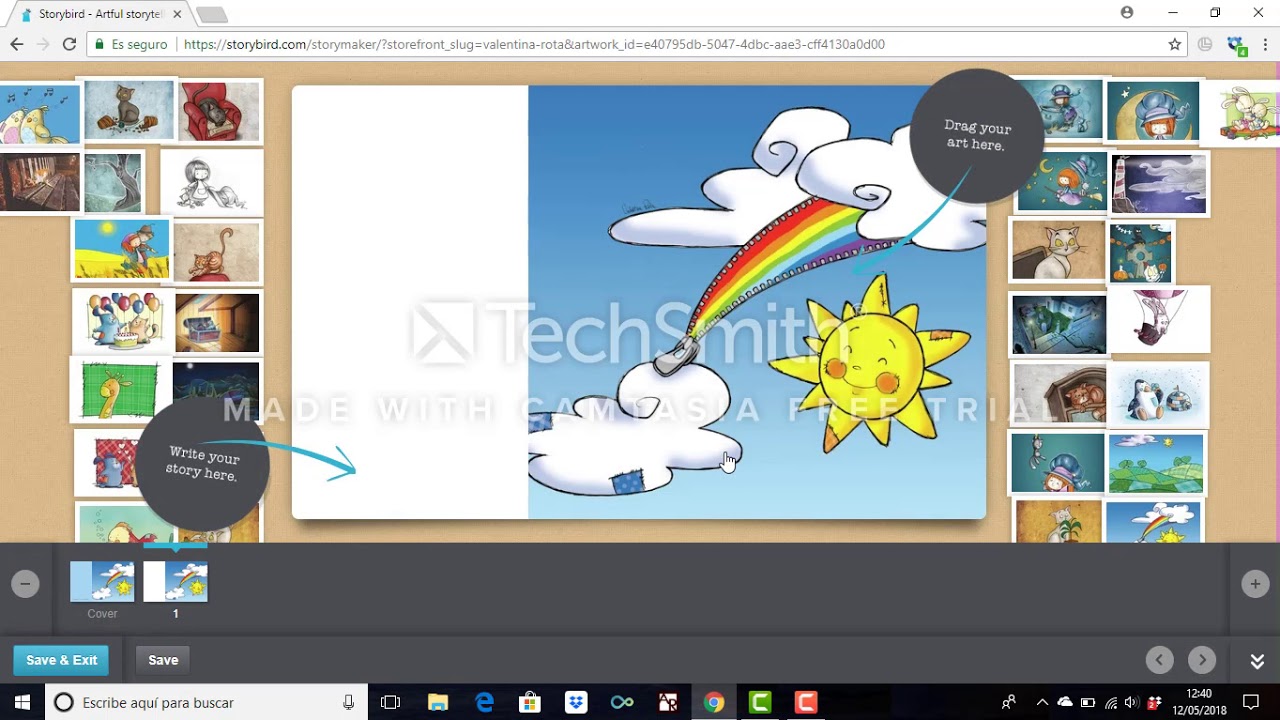Pick the fireplace artwork thumbnail
Viewport: 1280px width, 720px height.
tap(40, 182)
